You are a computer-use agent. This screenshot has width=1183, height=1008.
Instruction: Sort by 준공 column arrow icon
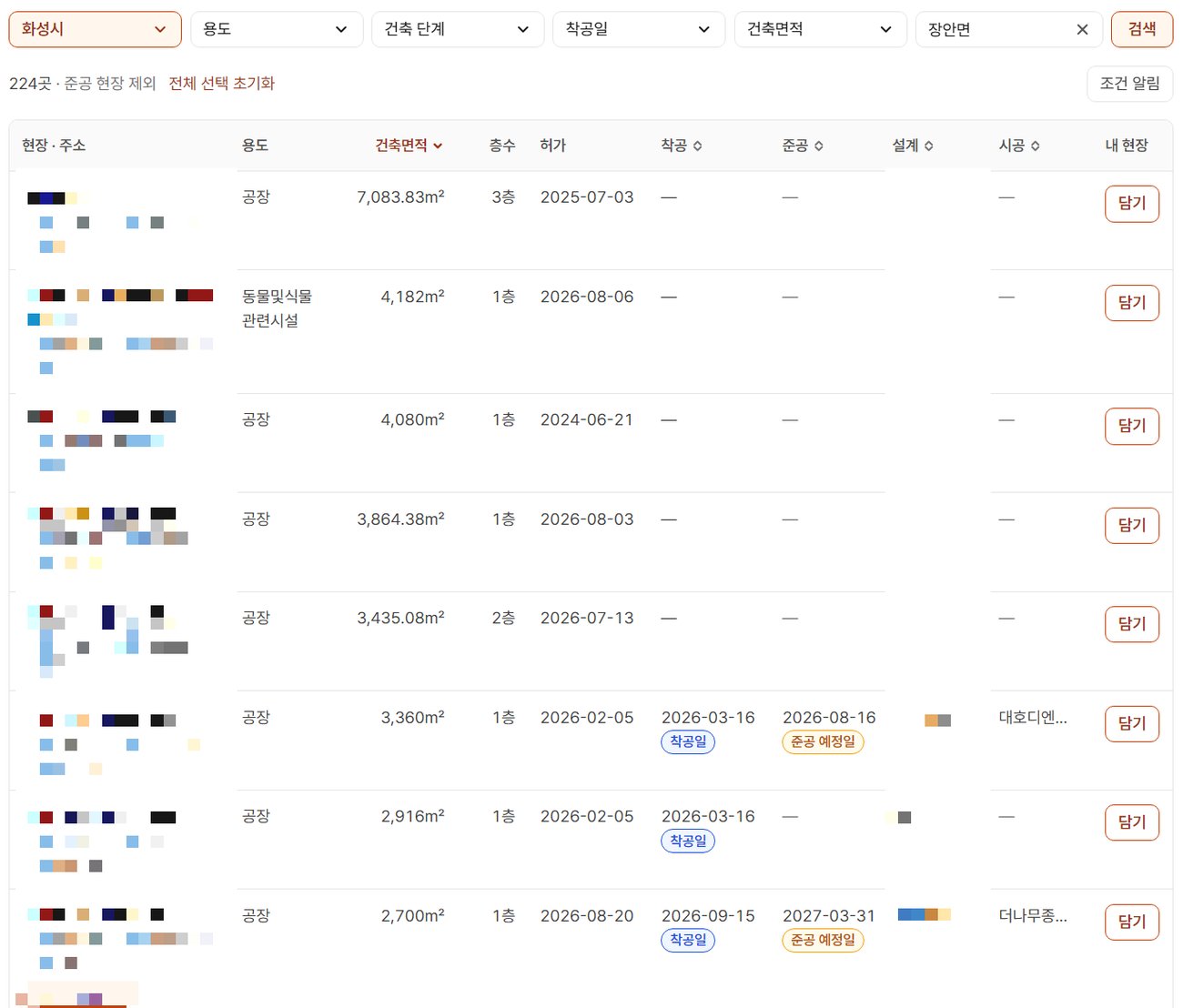click(x=819, y=146)
